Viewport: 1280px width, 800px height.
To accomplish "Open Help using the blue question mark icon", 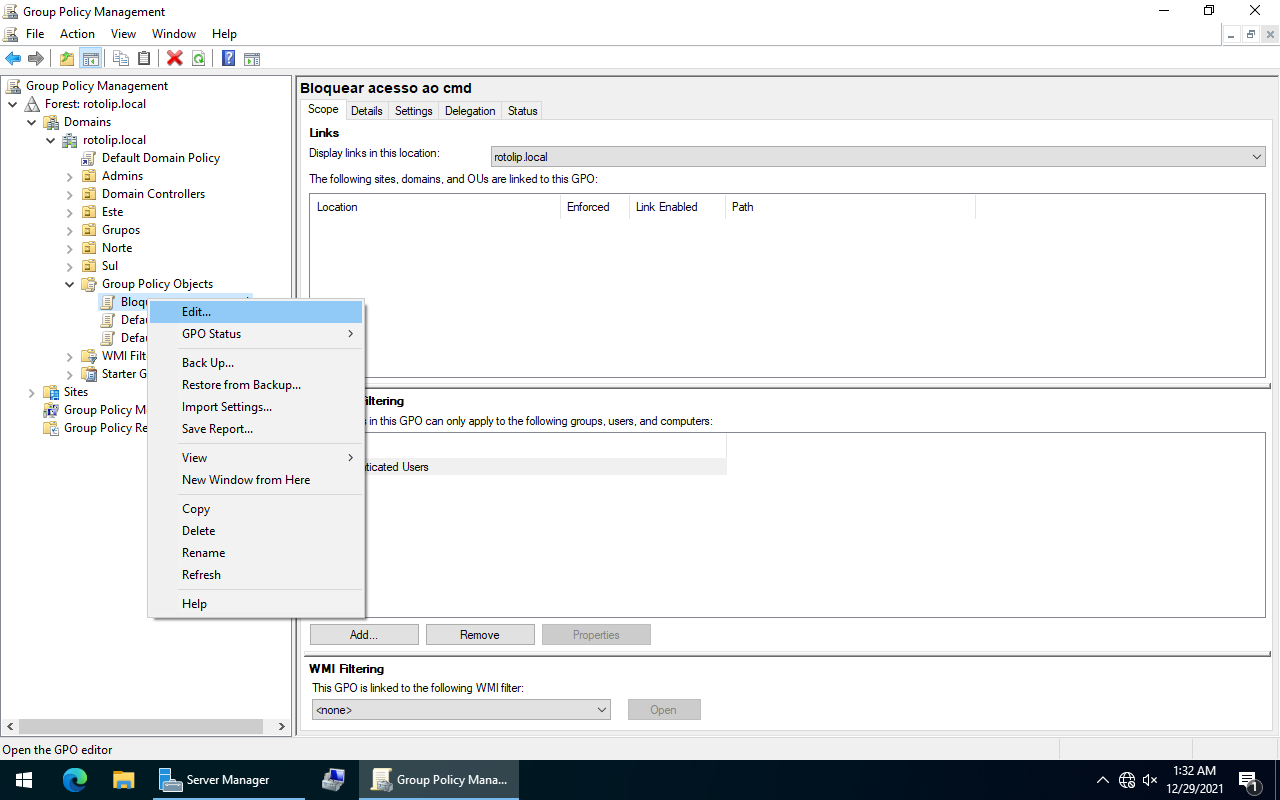I will pyautogui.click(x=227, y=58).
